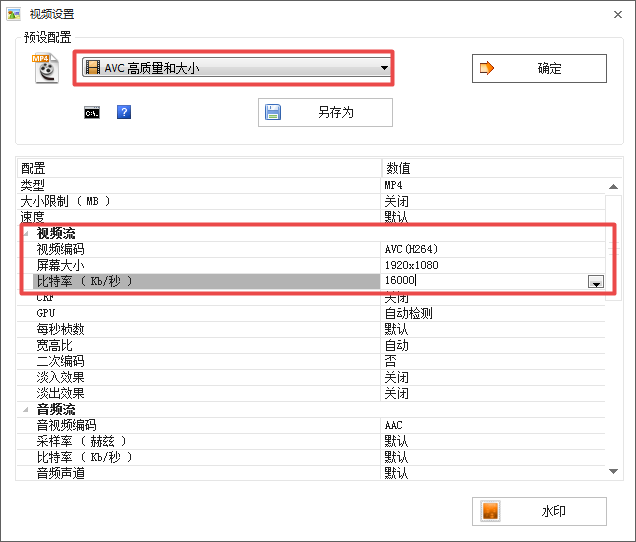Click the scrollbar down arrow
This screenshot has width=636, height=542.
tap(615, 471)
